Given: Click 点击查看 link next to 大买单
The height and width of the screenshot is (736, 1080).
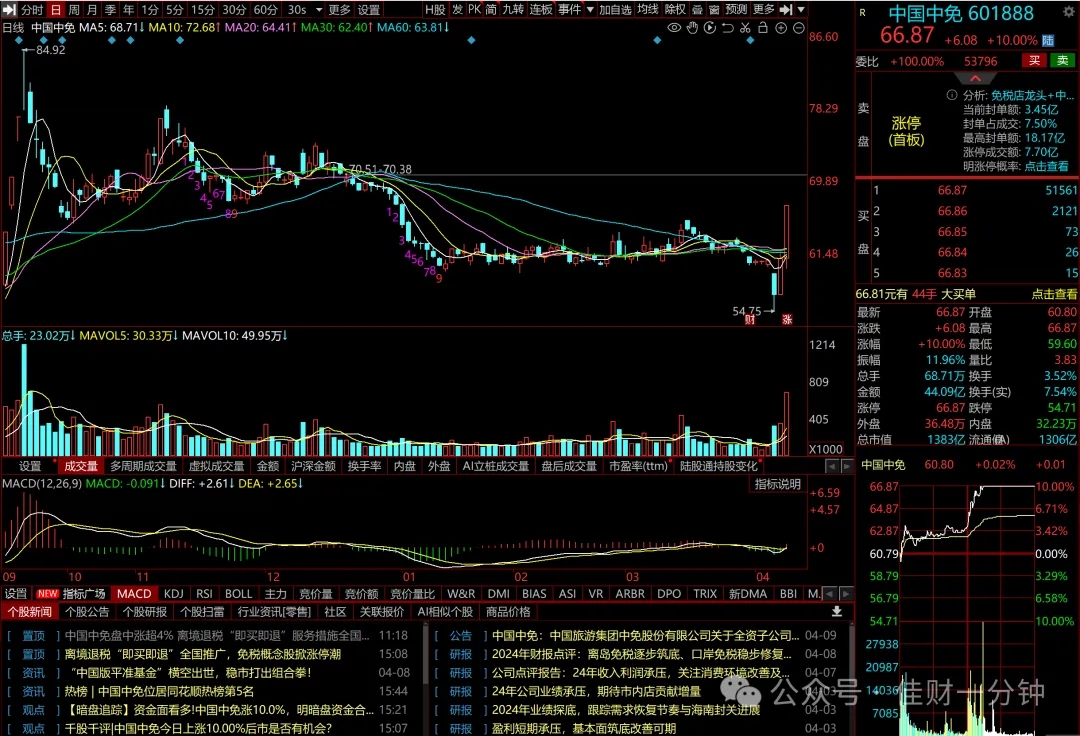Looking at the screenshot, I should click(x=1054, y=294).
